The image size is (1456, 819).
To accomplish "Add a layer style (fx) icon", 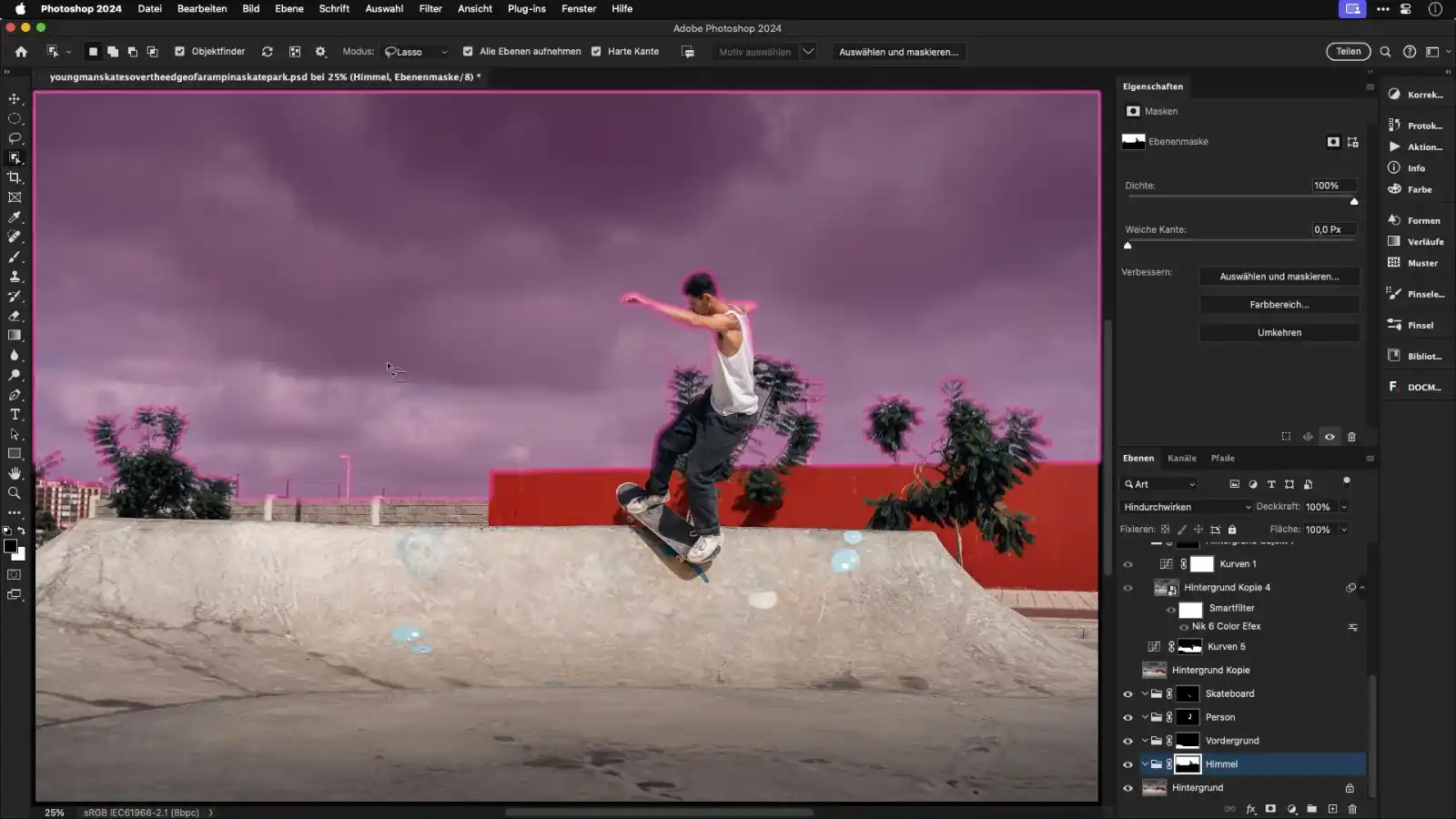I will 1251,809.
